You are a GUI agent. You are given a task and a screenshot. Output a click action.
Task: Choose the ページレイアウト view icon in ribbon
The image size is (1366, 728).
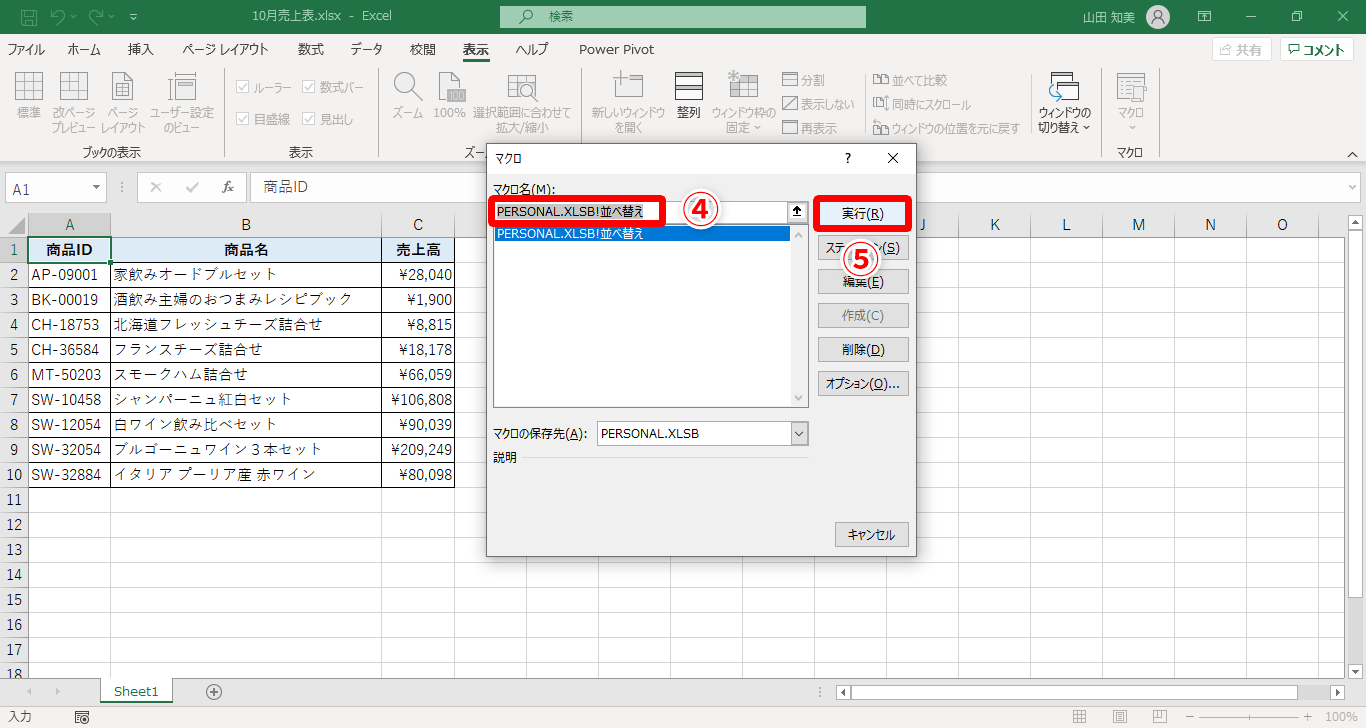click(122, 103)
